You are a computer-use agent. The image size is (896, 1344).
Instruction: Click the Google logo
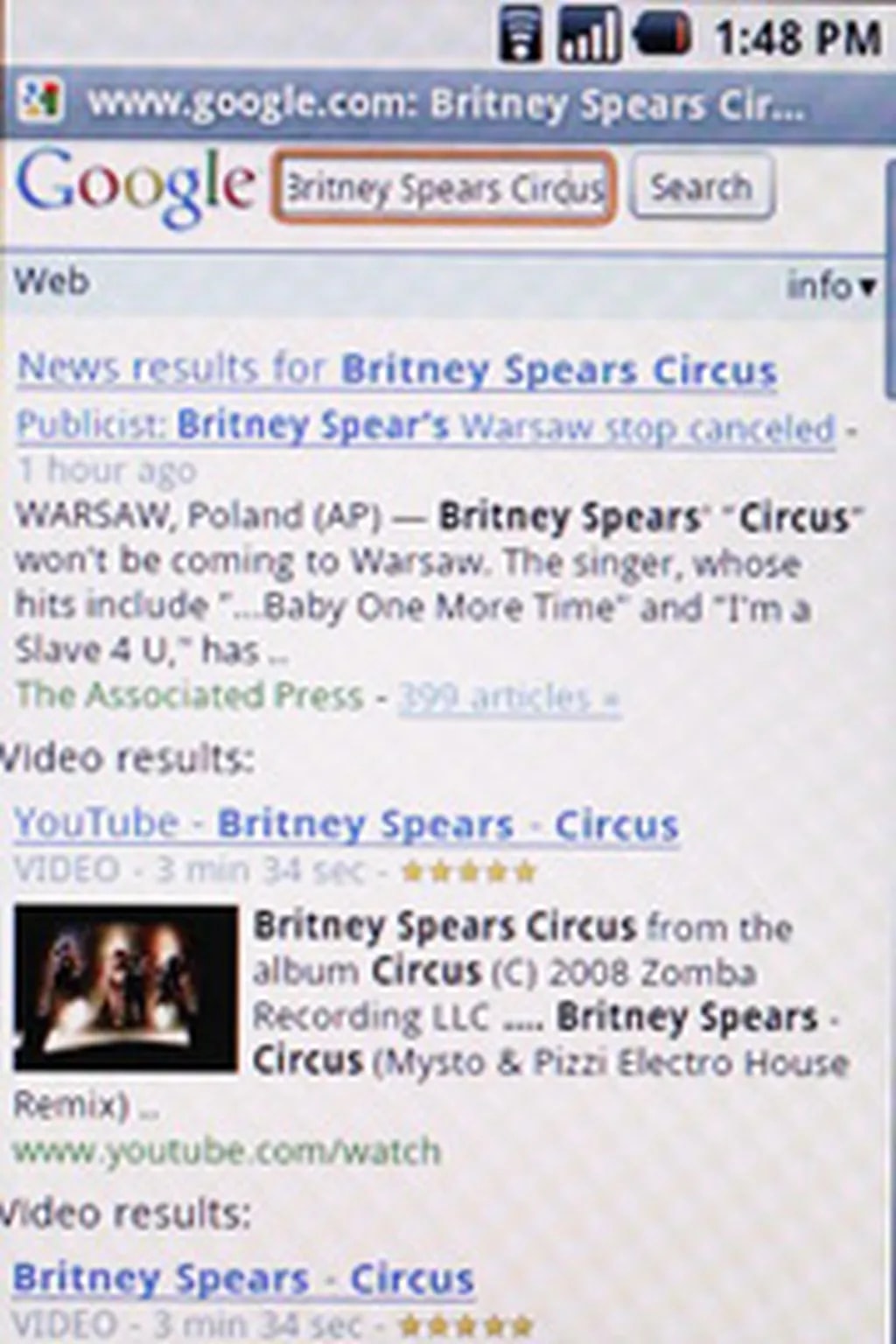136,186
